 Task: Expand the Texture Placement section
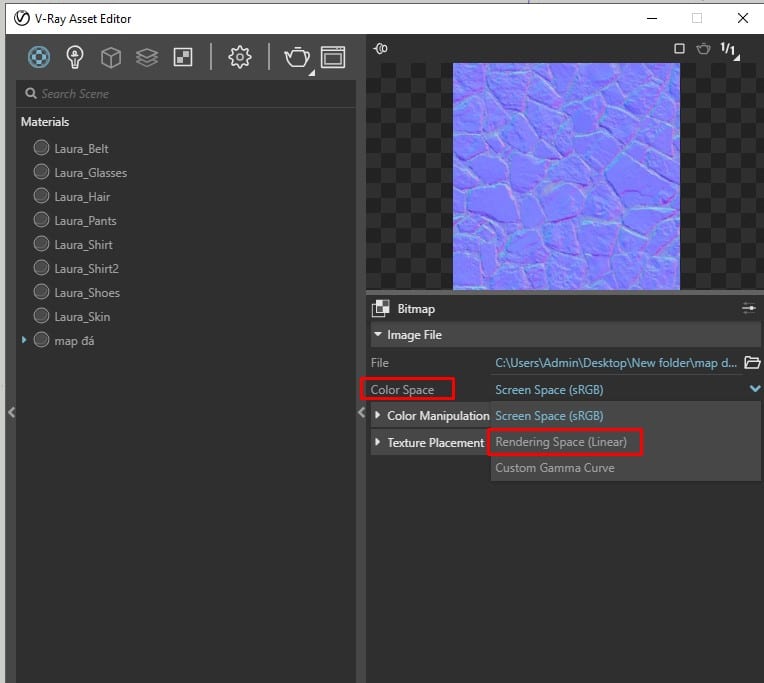[x=379, y=442]
